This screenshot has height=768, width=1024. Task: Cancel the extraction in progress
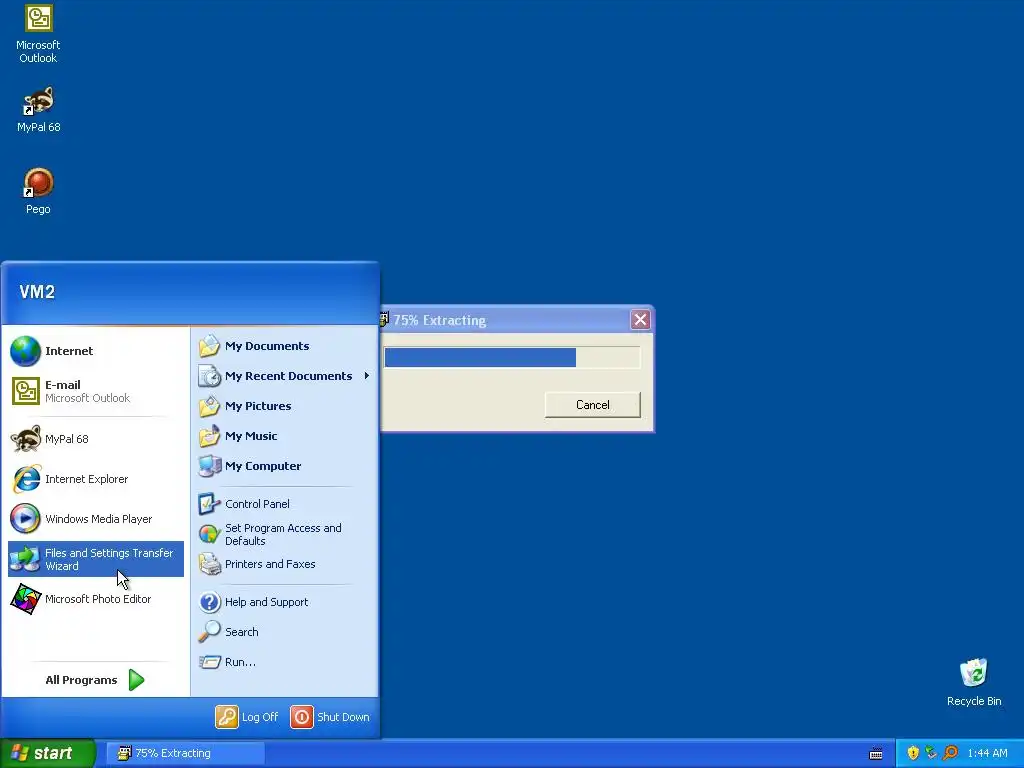click(x=592, y=405)
